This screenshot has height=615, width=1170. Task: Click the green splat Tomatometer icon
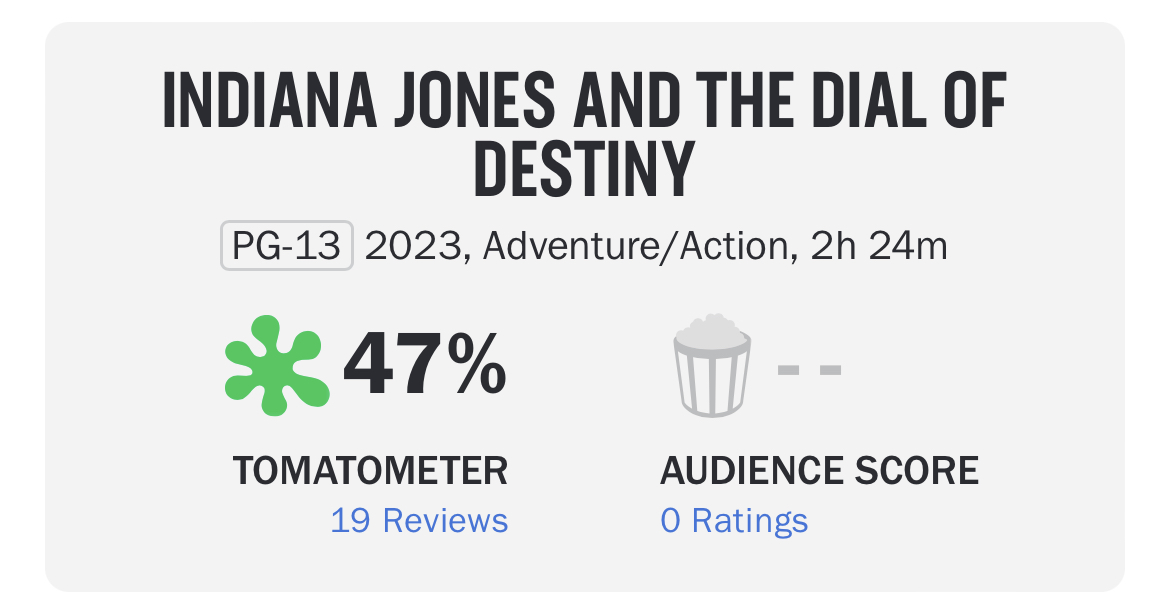277,366
